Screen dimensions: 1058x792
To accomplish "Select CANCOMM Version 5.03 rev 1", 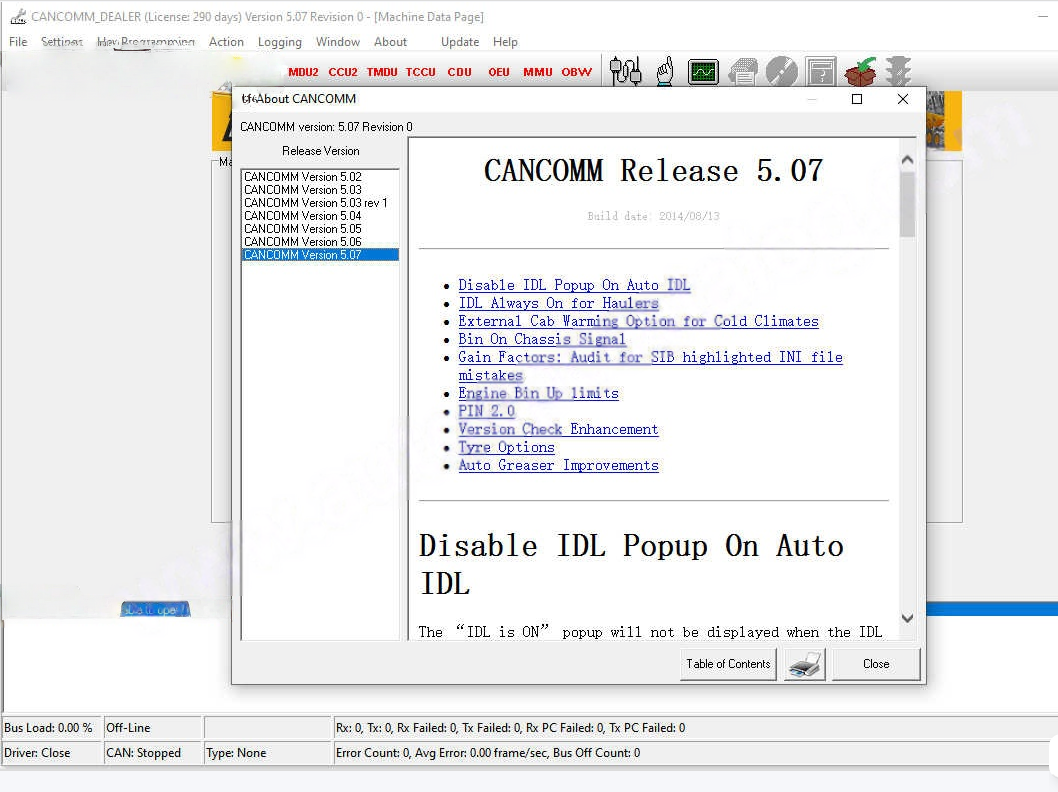I will [320, 202].
